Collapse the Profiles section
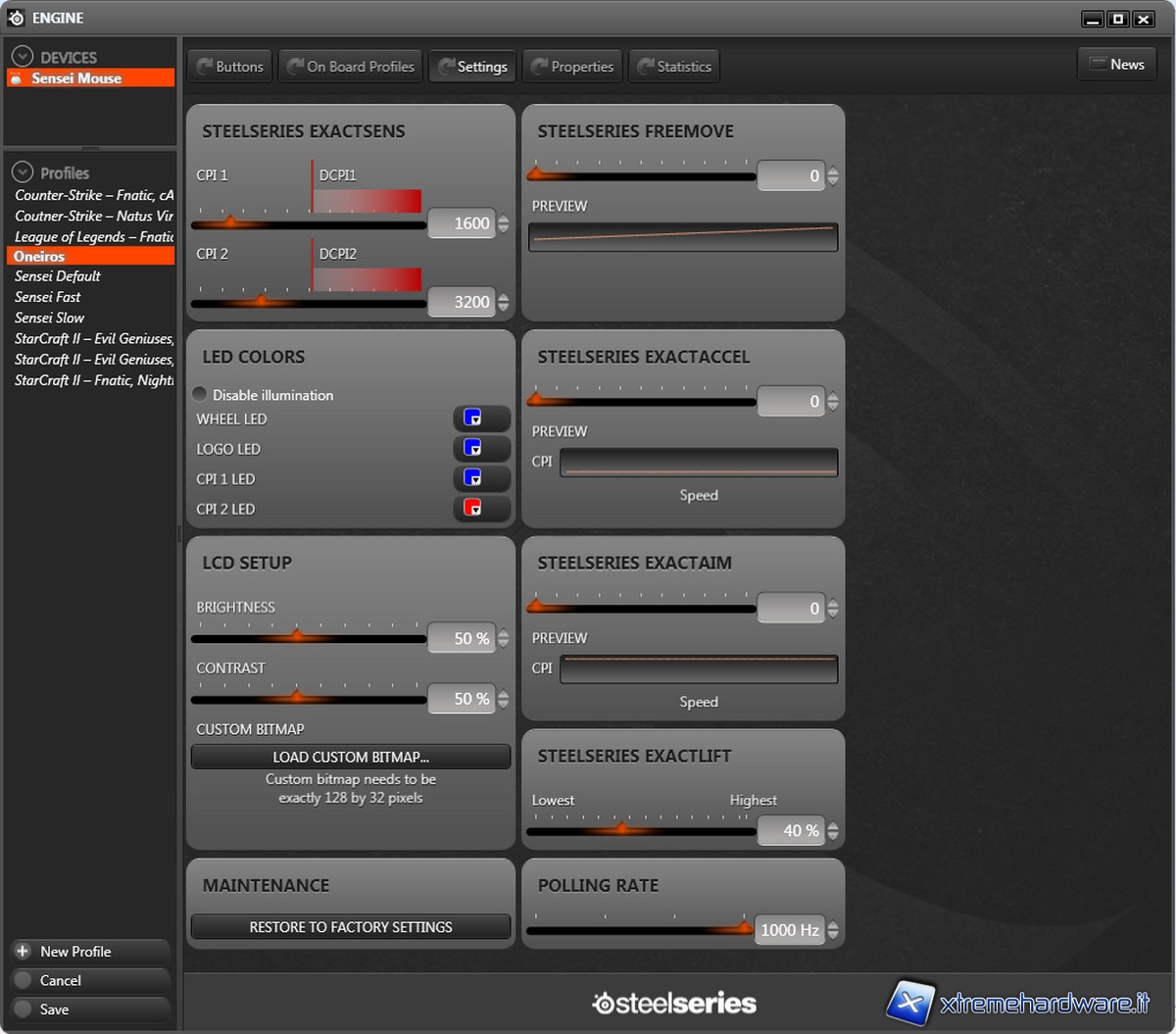 click(x=22, y=172)
